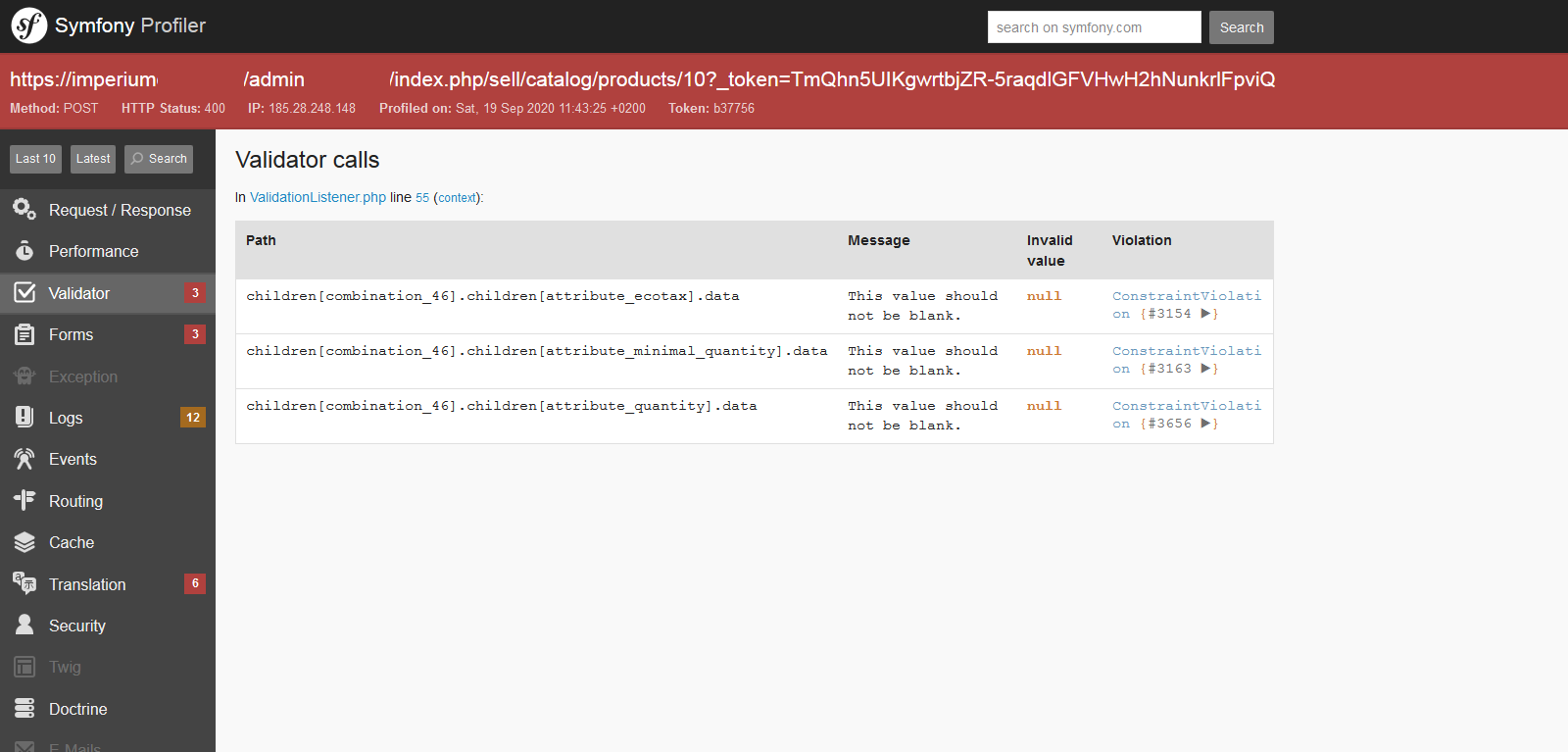Open Performance stopwatch icon

(x=24, y=251)
